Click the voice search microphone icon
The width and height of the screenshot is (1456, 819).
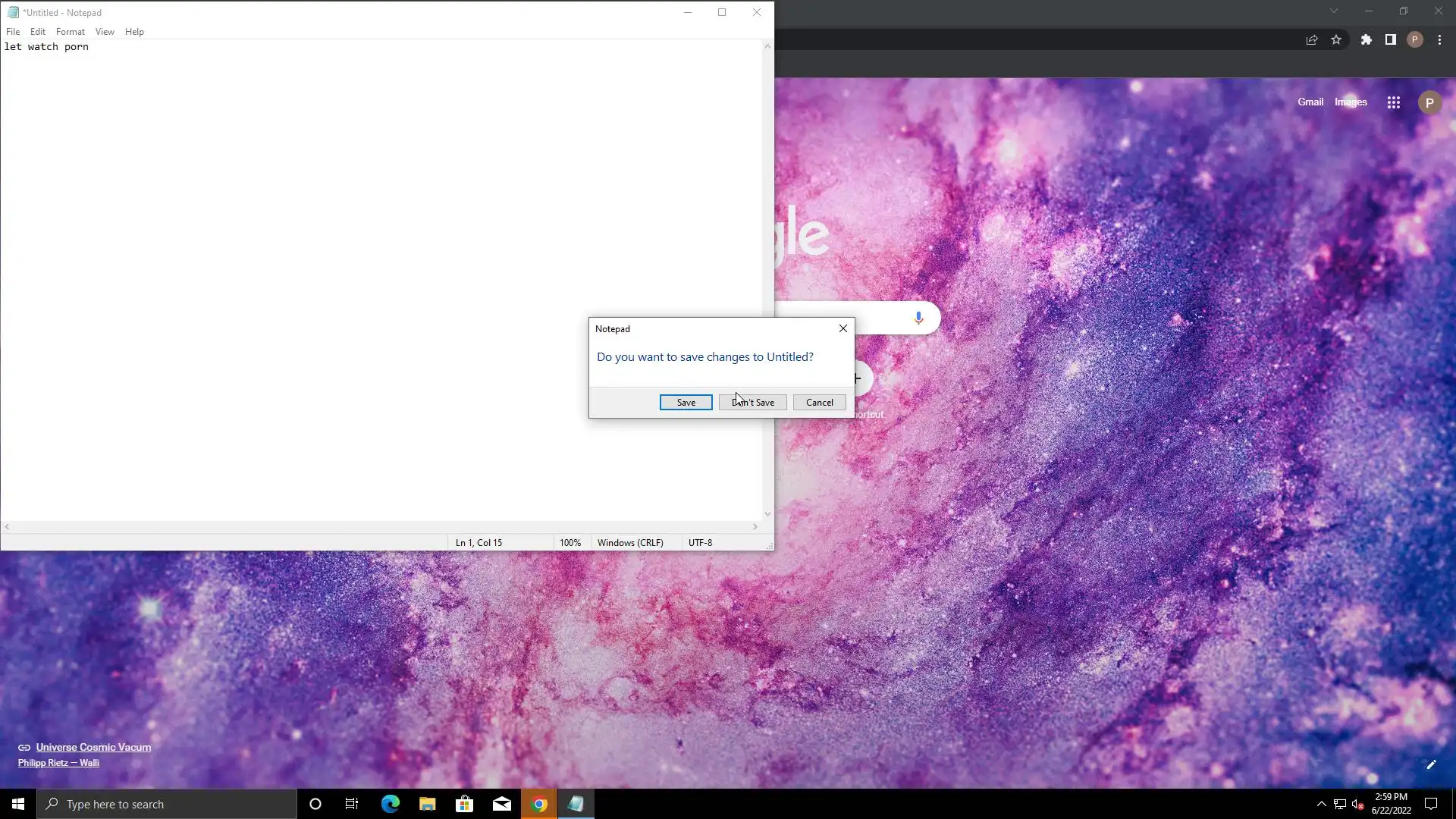[x=918, y=318]
